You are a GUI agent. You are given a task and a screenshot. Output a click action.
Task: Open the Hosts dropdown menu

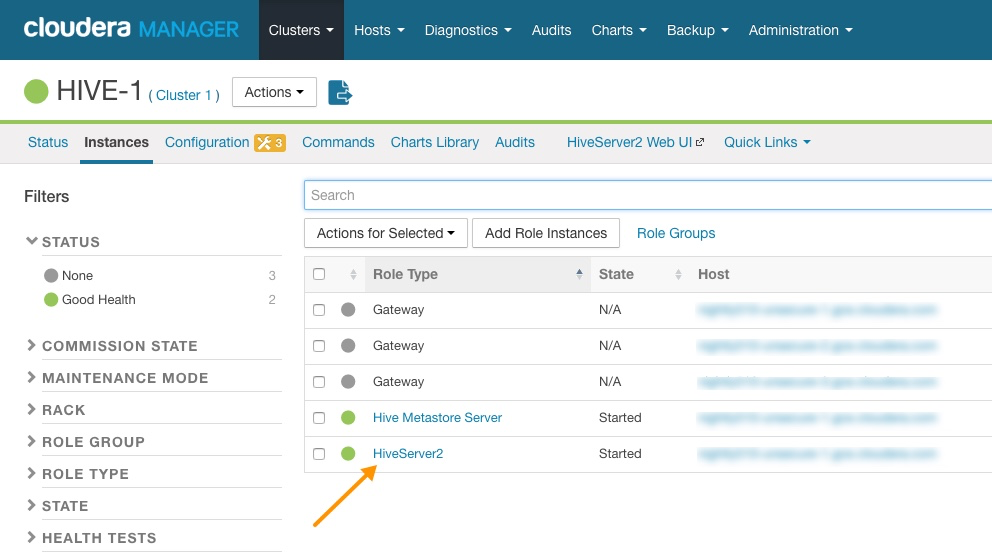tap(379, 30)
